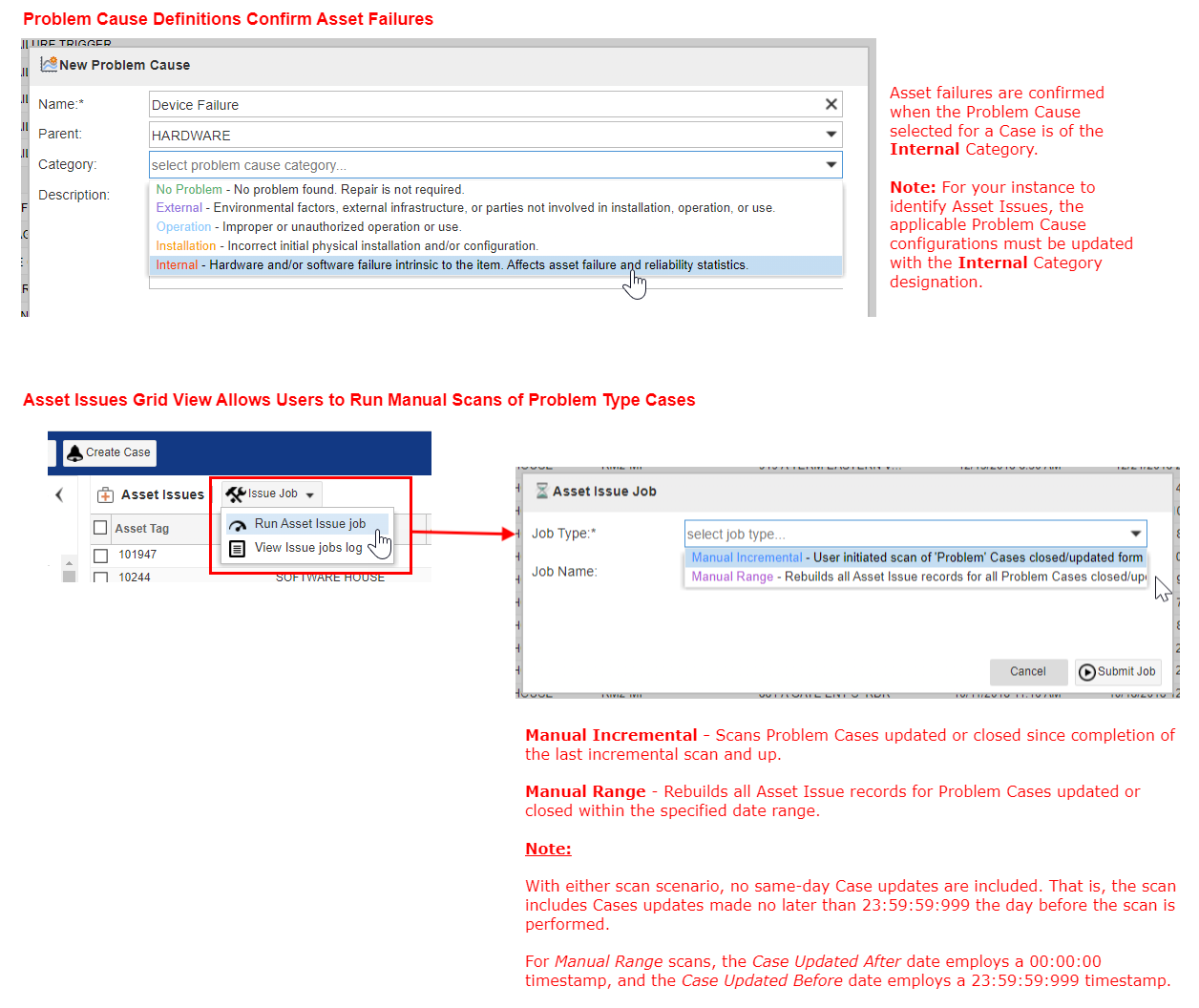Click the bell icon on Create Case
This screenshot has height=1008, width=1199.
click(x=75, y=452)
